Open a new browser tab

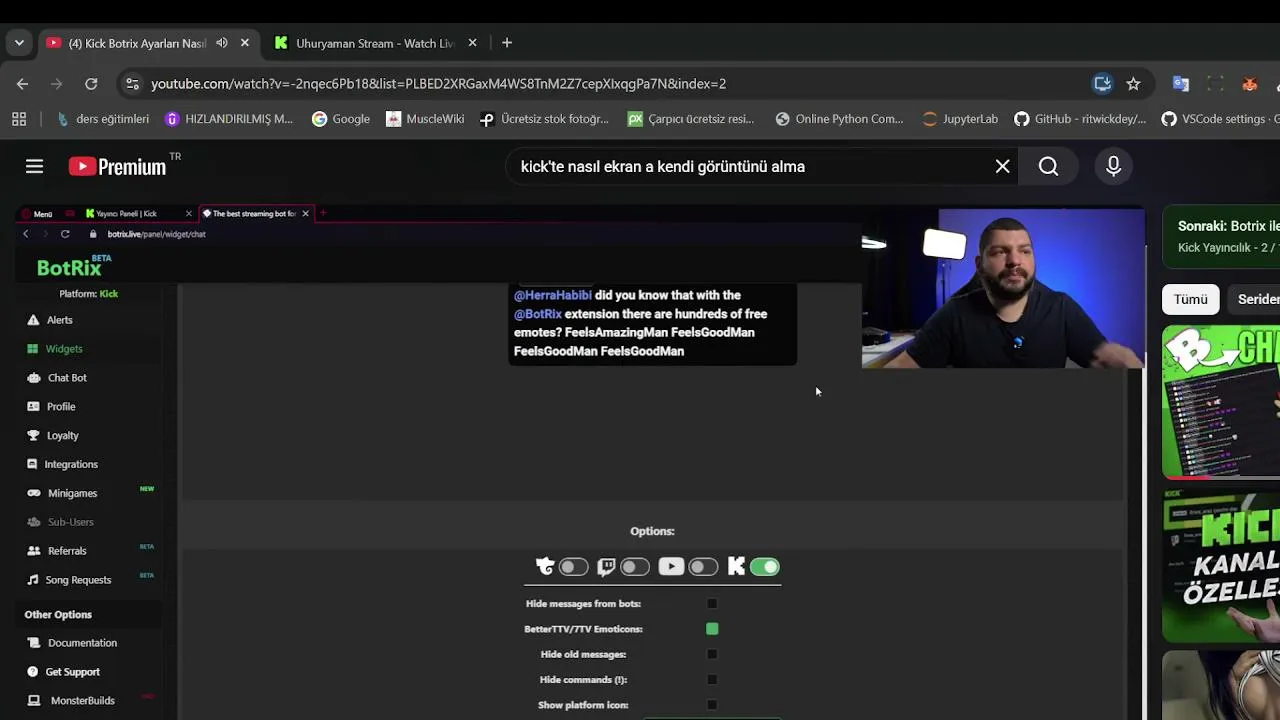pyautogui.click(x=507, y=43)
